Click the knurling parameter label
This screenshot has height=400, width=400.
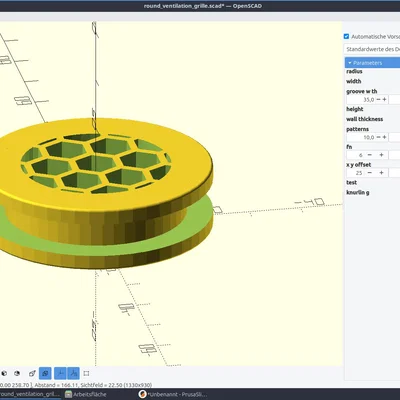(358, 192)
